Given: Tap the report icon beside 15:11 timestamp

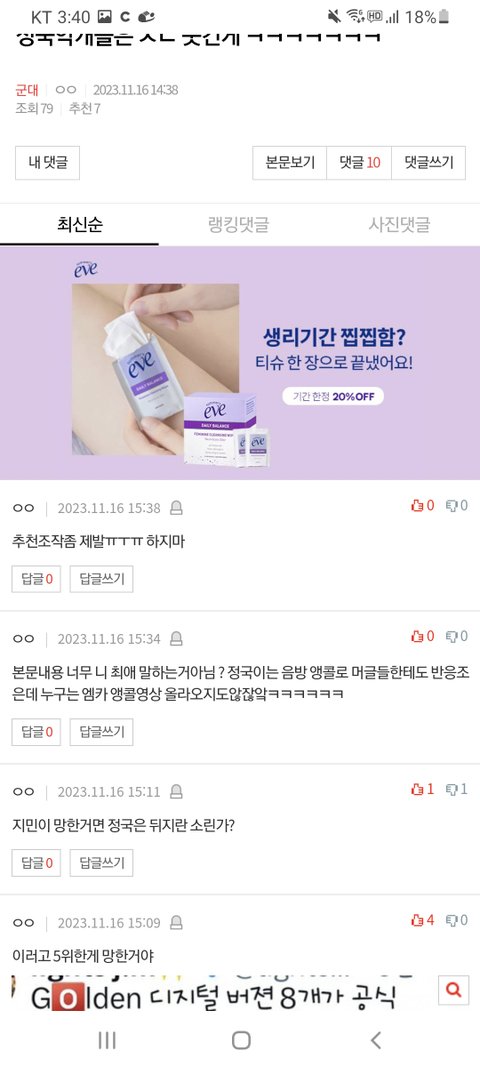Looking at the screenshot, I should [176, 791].
